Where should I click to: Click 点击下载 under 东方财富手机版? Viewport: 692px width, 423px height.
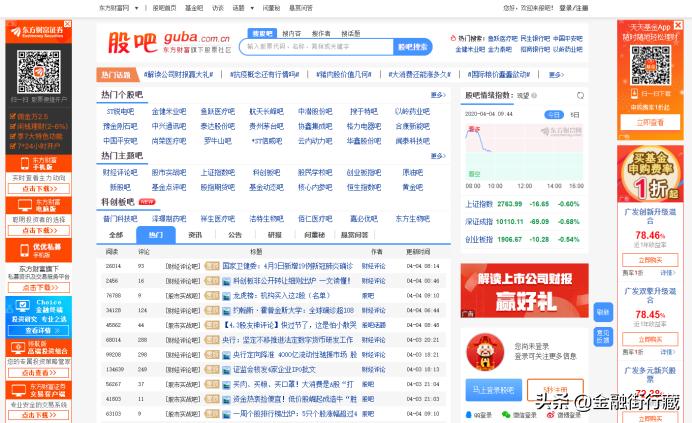pyautogui.click(x=39, y=189)
